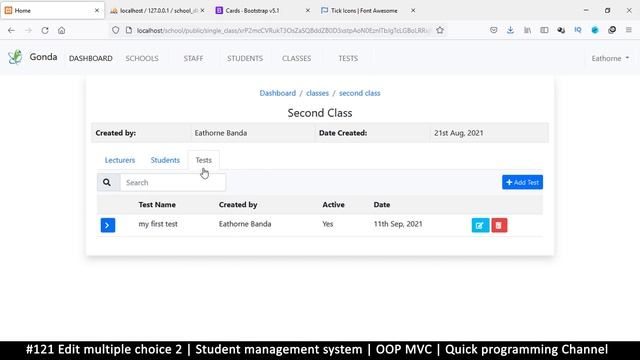Click the Date column header
The image size is (640, 360).
[x=382, y=204]
